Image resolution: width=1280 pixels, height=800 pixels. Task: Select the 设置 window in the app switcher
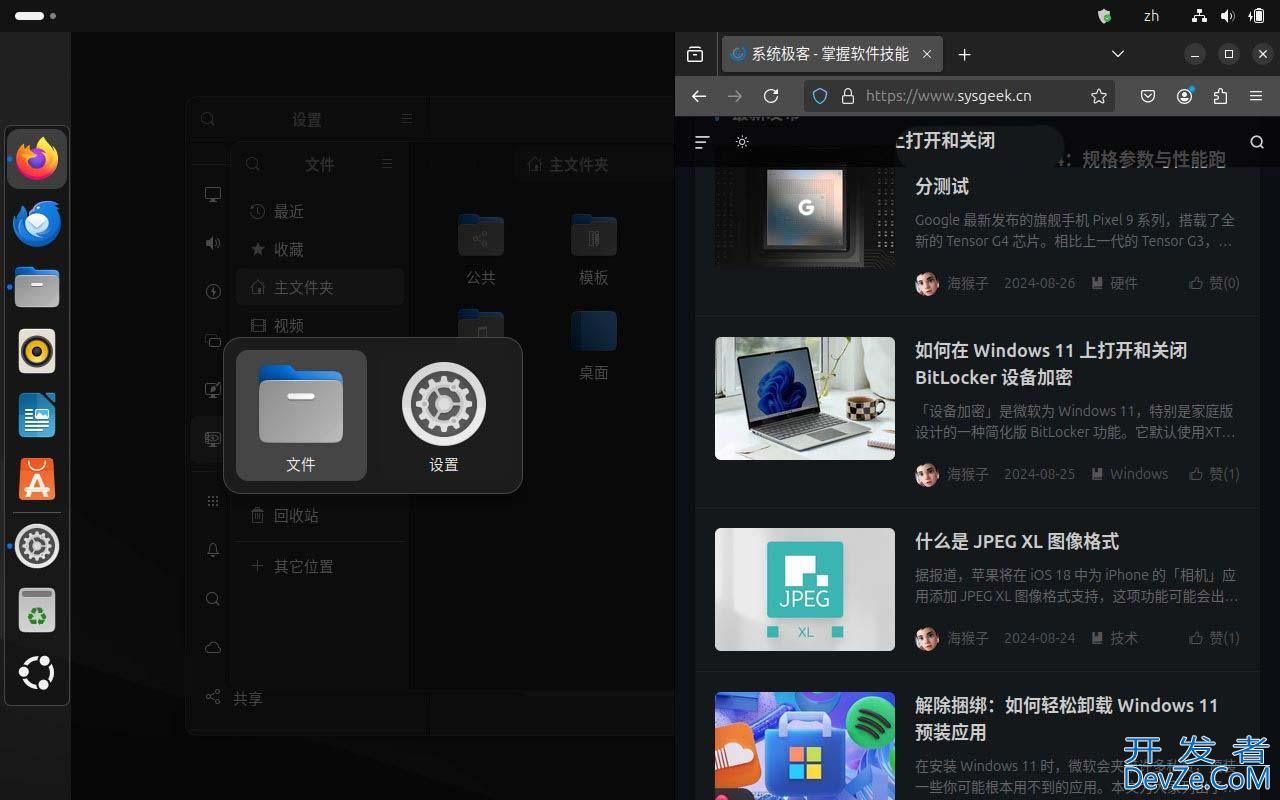pyautogui.click(x=444, y=415)
